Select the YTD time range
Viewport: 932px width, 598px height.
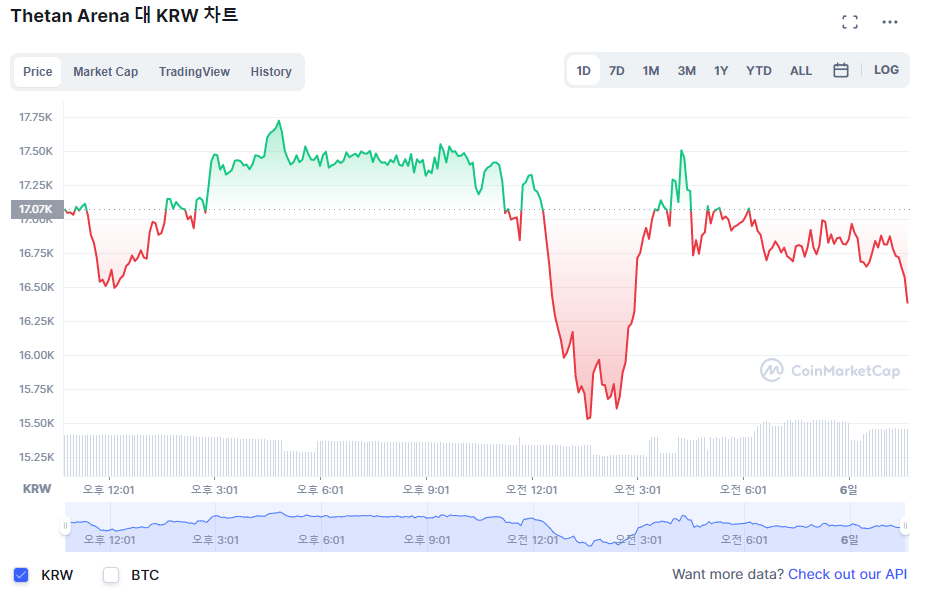[x=758, y=71]
